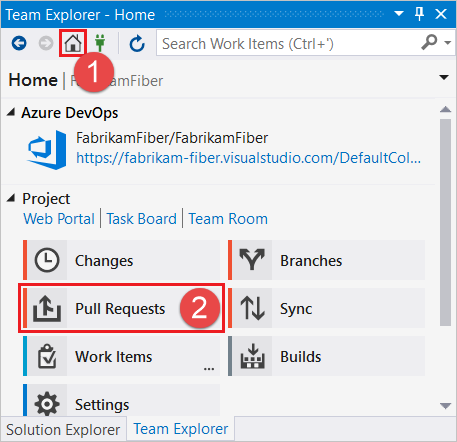This screenshot has width=457, height=442.
Task: Open the Builds tile
Action: click(x=326, y=356)
